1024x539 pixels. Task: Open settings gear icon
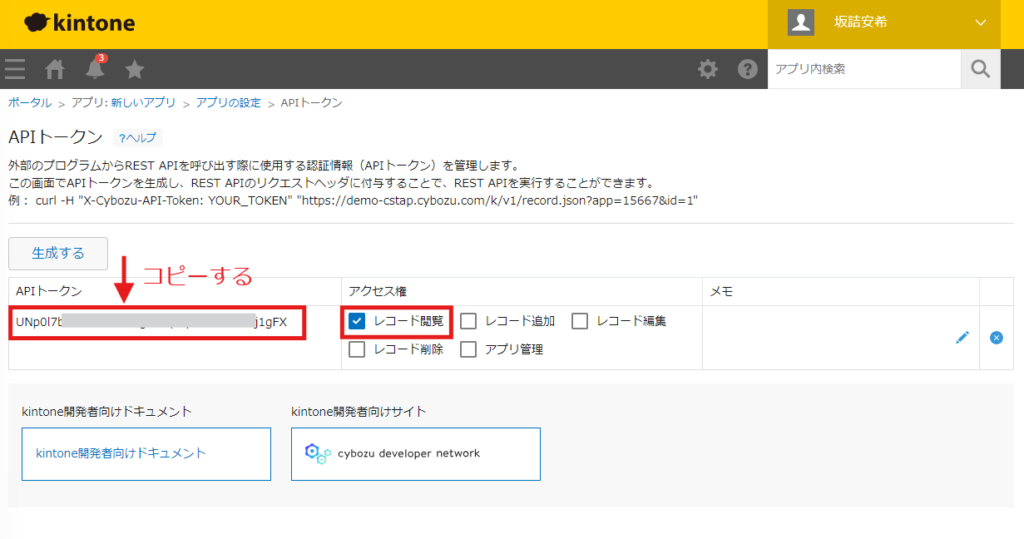click(707, 69)
